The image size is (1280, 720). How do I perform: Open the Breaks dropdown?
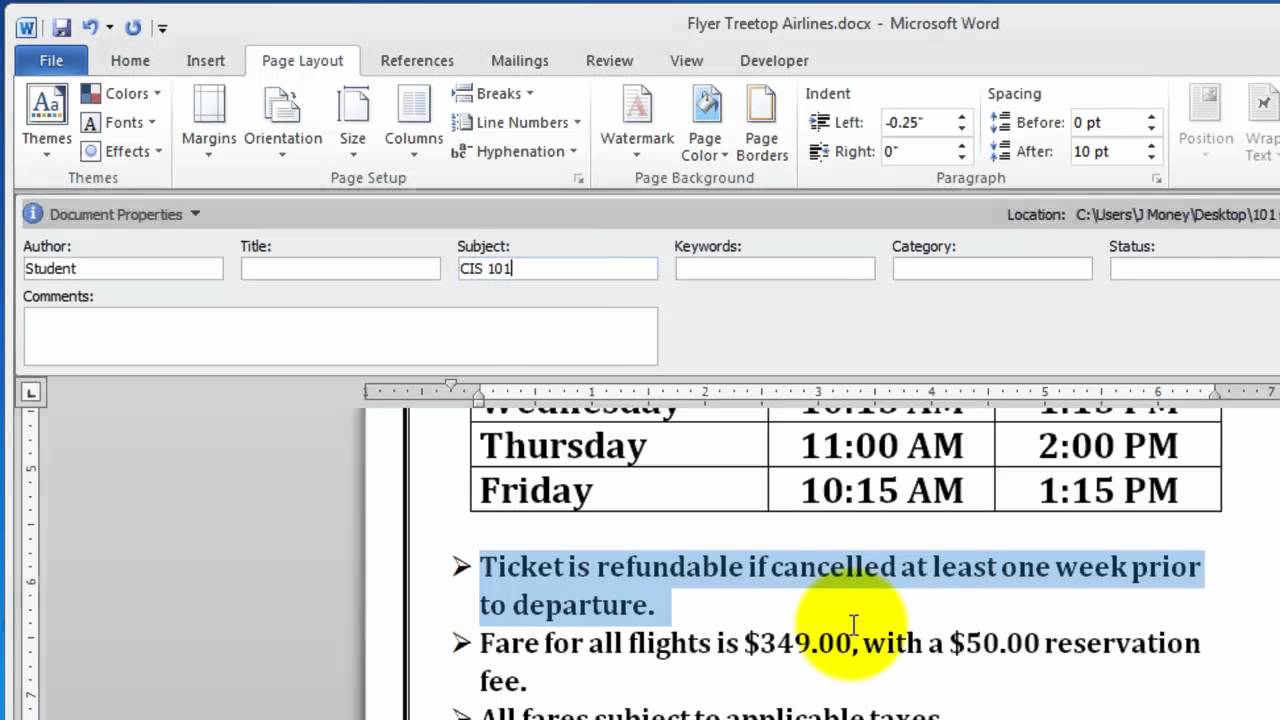[x=492, y=93]
